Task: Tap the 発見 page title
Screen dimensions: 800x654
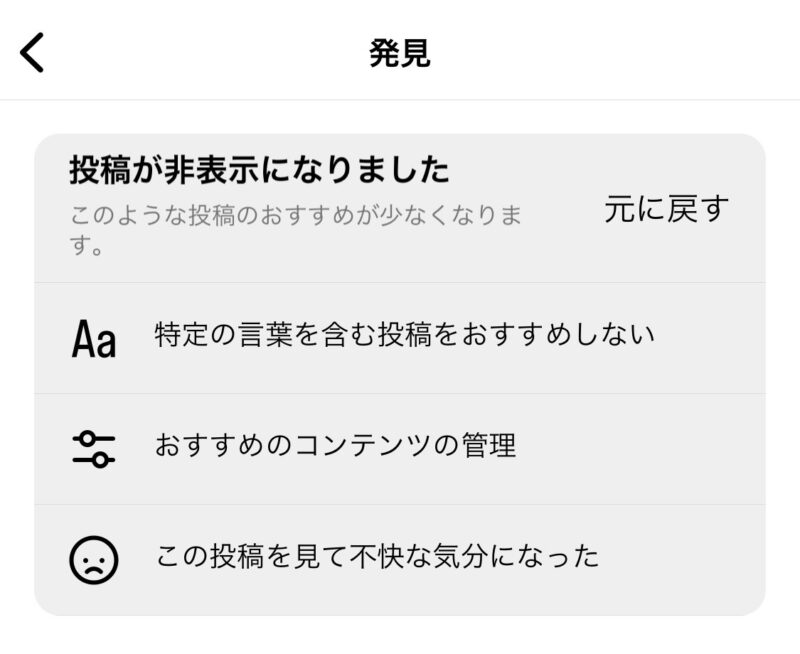Action: pyautogui.click(x=400, y=53)
